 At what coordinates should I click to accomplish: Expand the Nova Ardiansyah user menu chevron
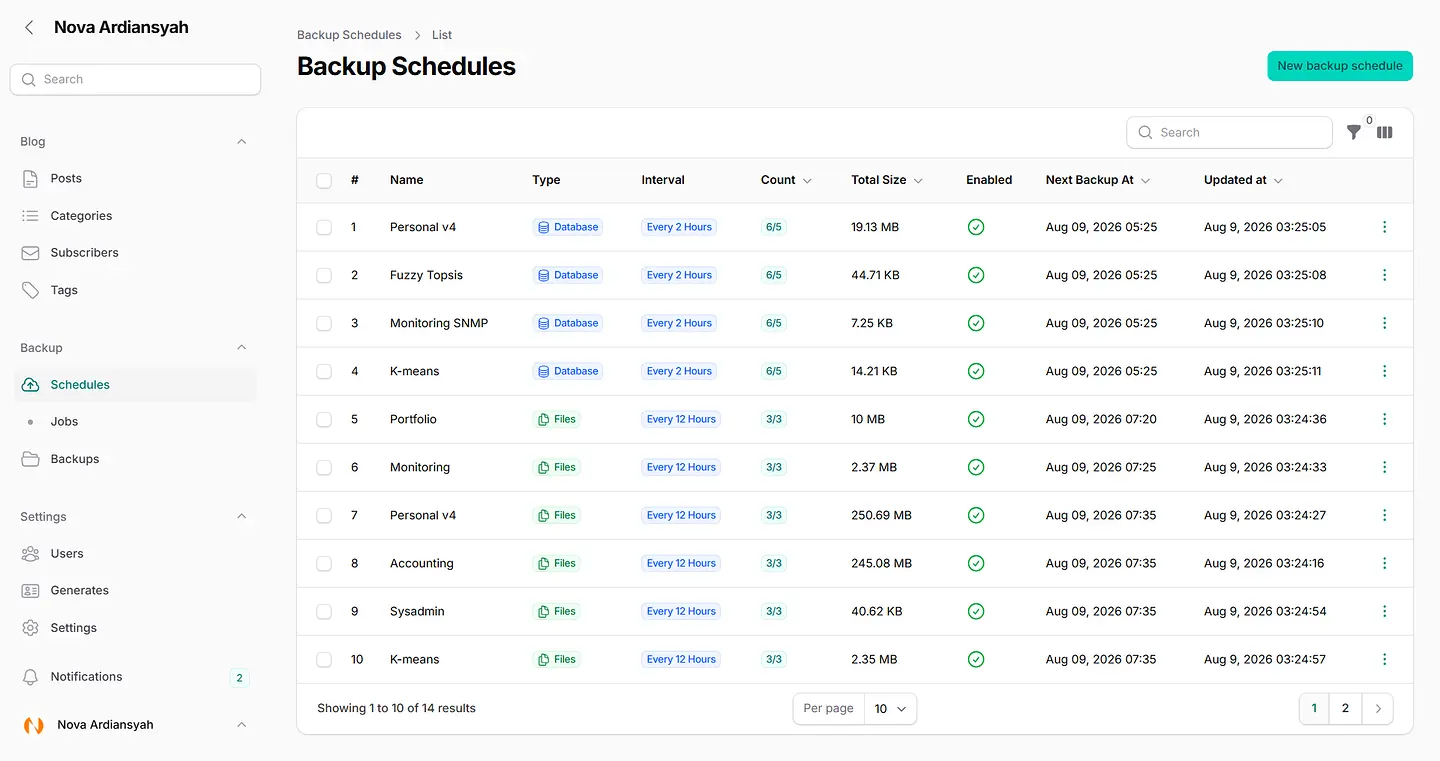pos(241,725)
